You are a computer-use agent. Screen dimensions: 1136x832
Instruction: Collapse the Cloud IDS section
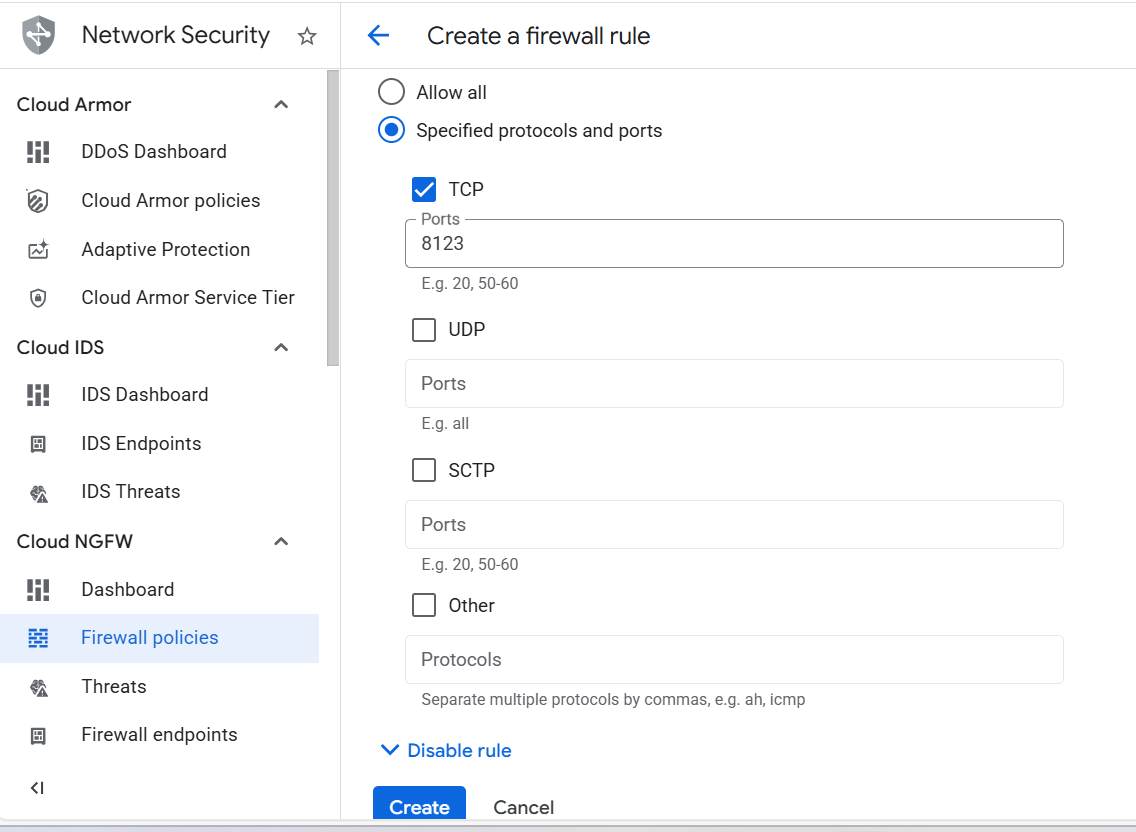(x=281, y=348)
